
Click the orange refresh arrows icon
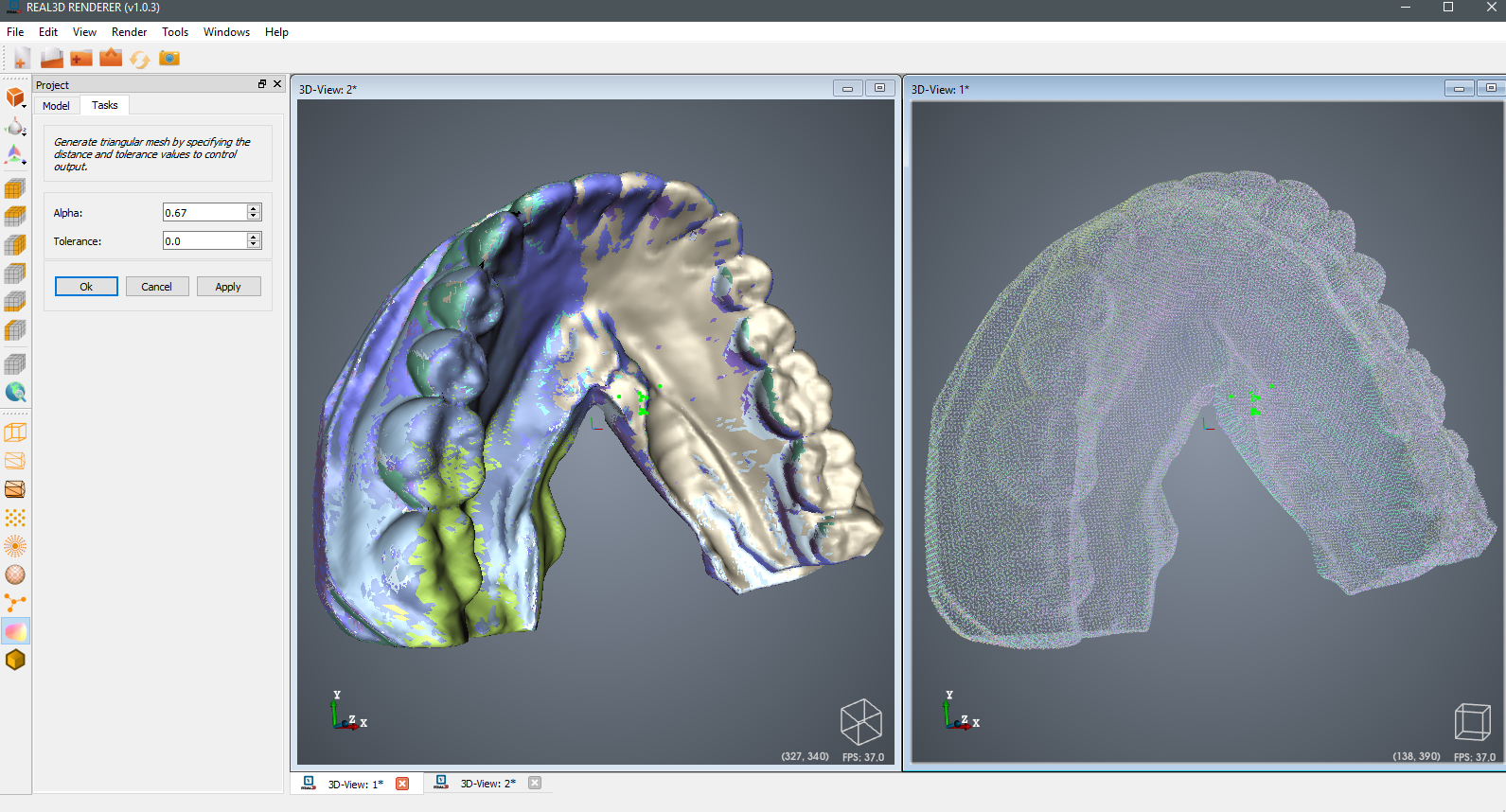point(140,60)
